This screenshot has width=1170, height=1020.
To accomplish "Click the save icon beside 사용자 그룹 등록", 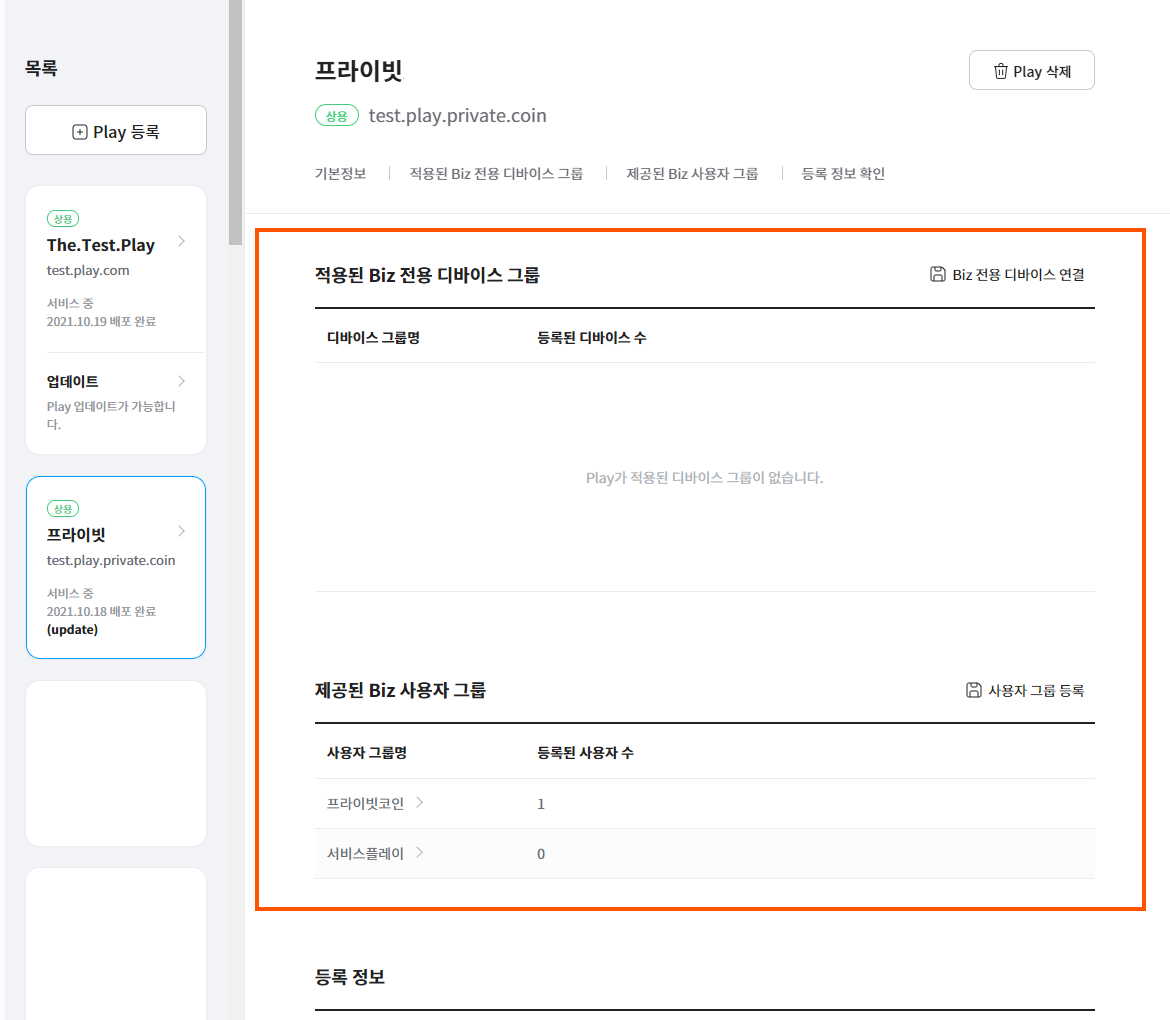I will (973, 690).
